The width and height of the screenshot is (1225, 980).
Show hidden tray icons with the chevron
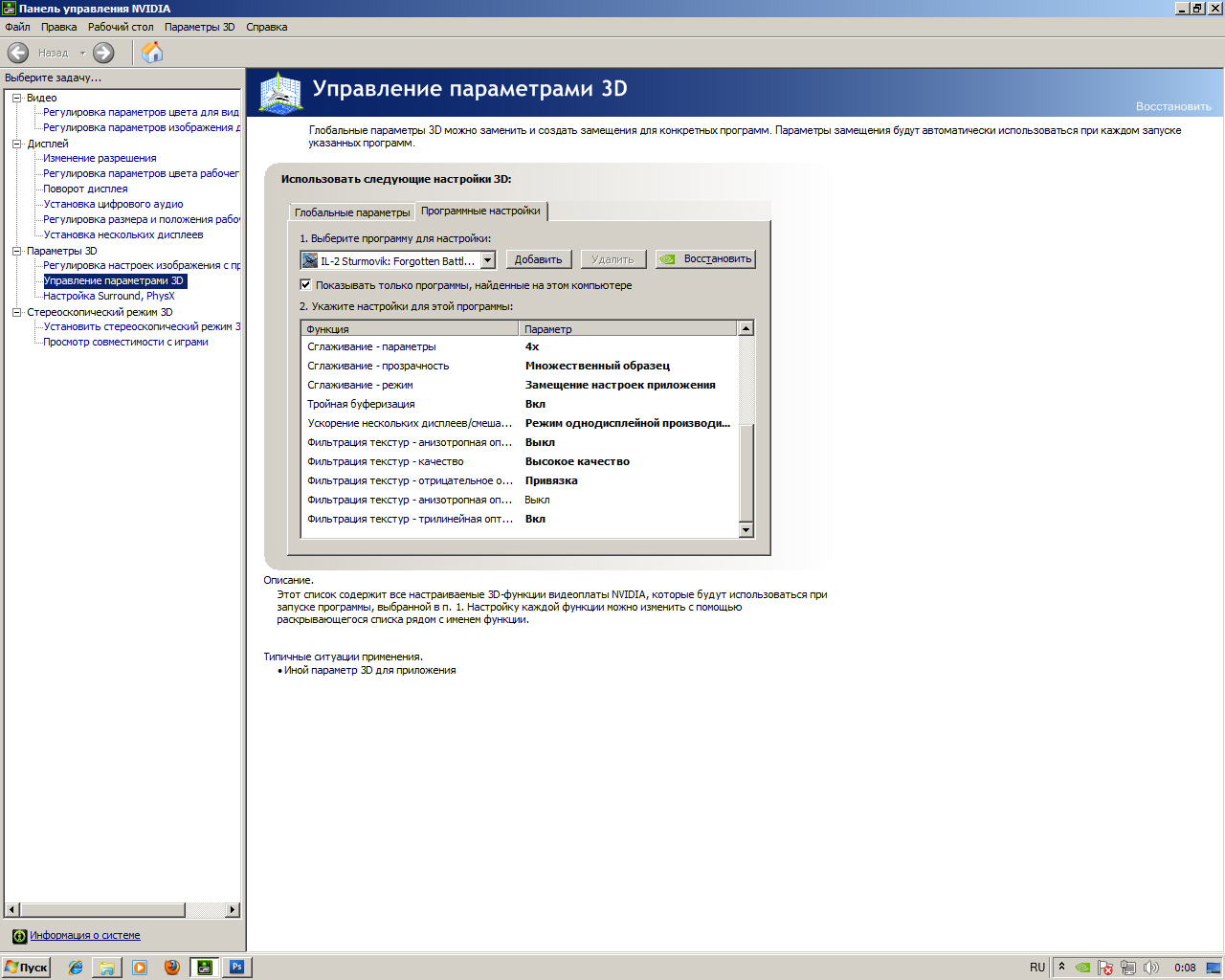1061,967
